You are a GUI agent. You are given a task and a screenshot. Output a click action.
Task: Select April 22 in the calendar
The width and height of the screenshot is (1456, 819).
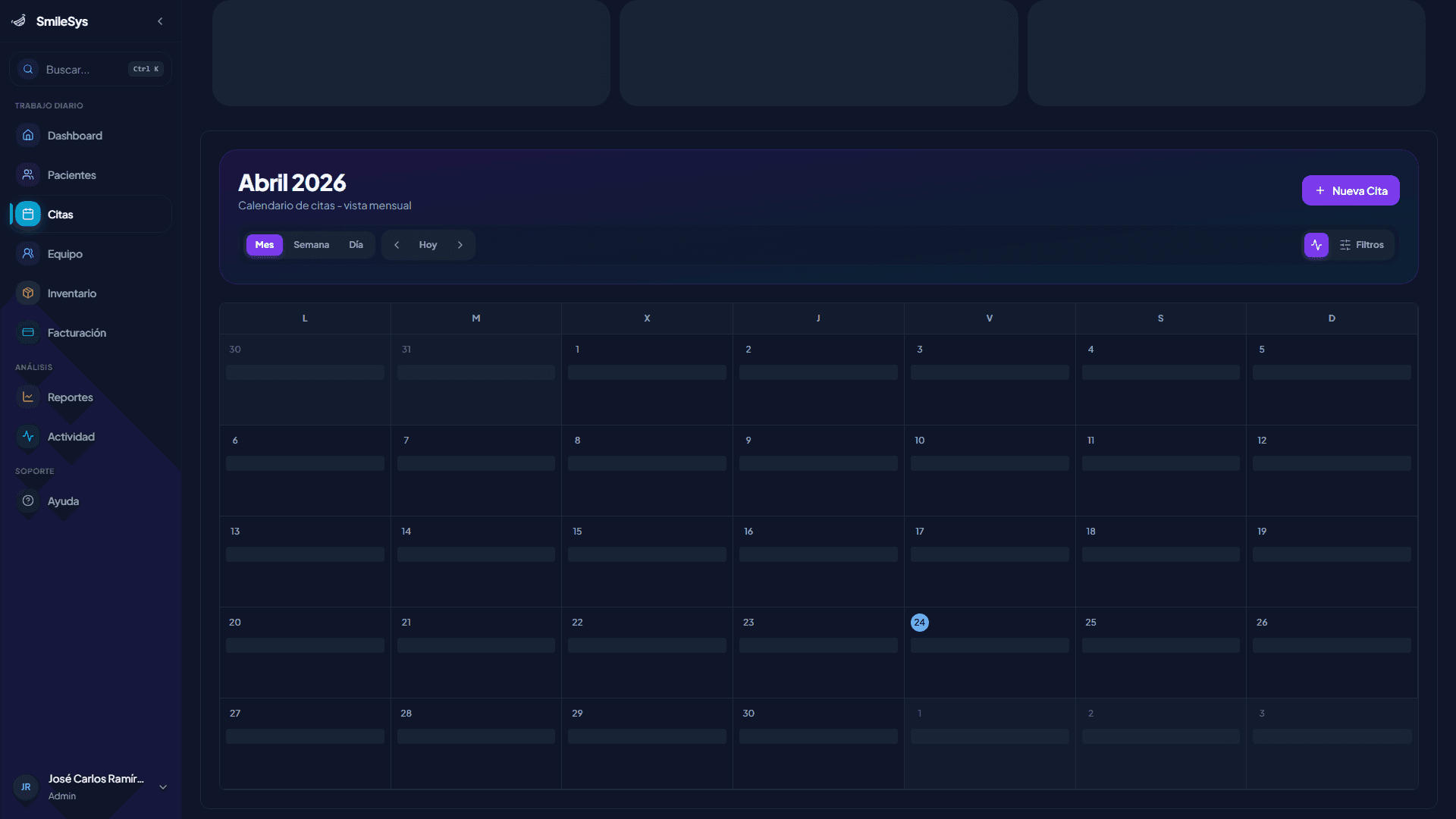pyautogui.click(x=647, y=652)
